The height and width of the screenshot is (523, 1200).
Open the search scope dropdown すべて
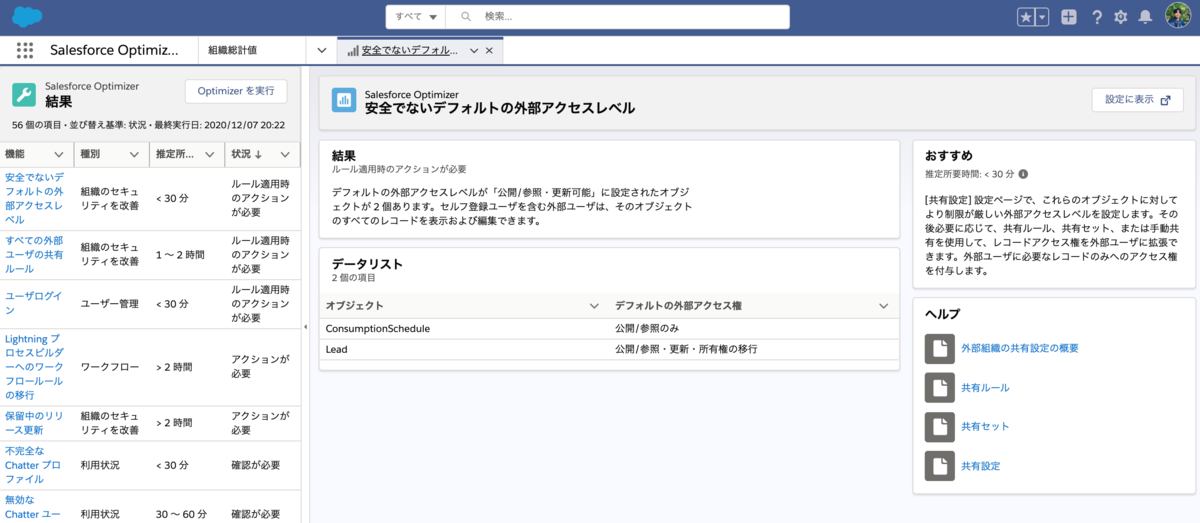[x=416, y=17]
